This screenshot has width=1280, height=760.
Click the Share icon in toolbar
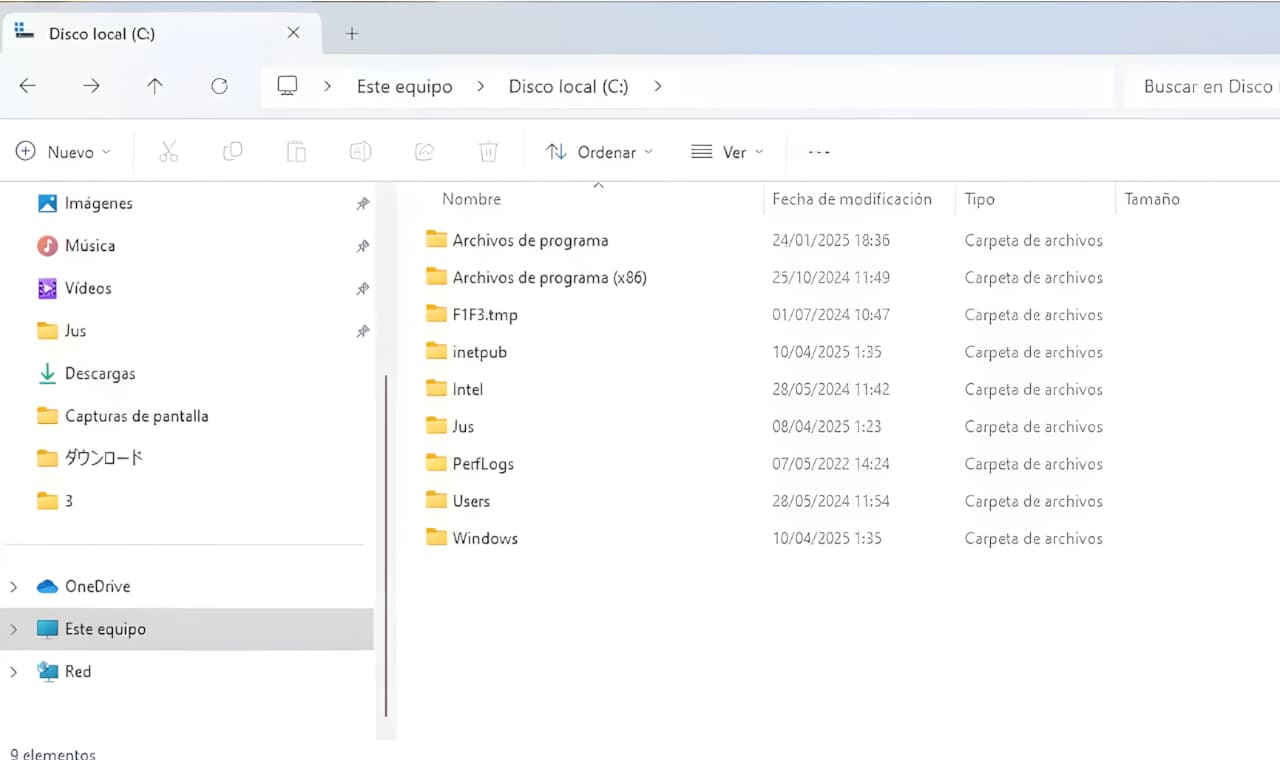424,152
